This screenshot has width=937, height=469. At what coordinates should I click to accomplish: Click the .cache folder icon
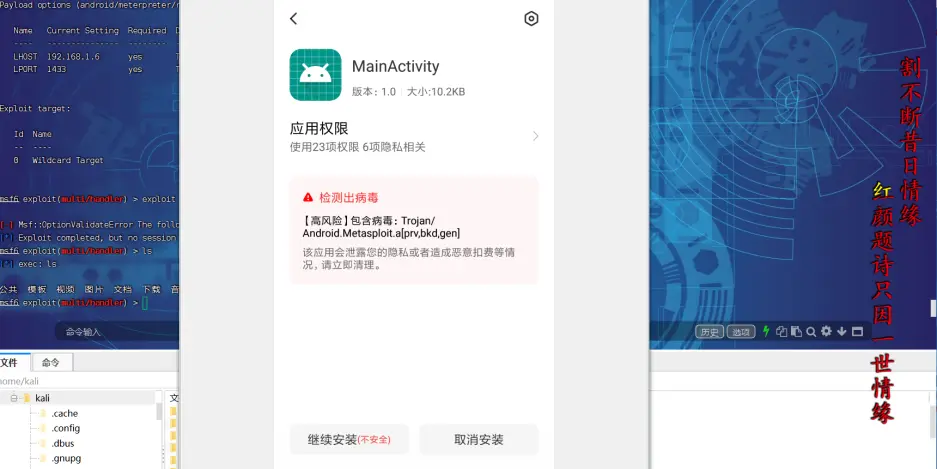point(42,413)
